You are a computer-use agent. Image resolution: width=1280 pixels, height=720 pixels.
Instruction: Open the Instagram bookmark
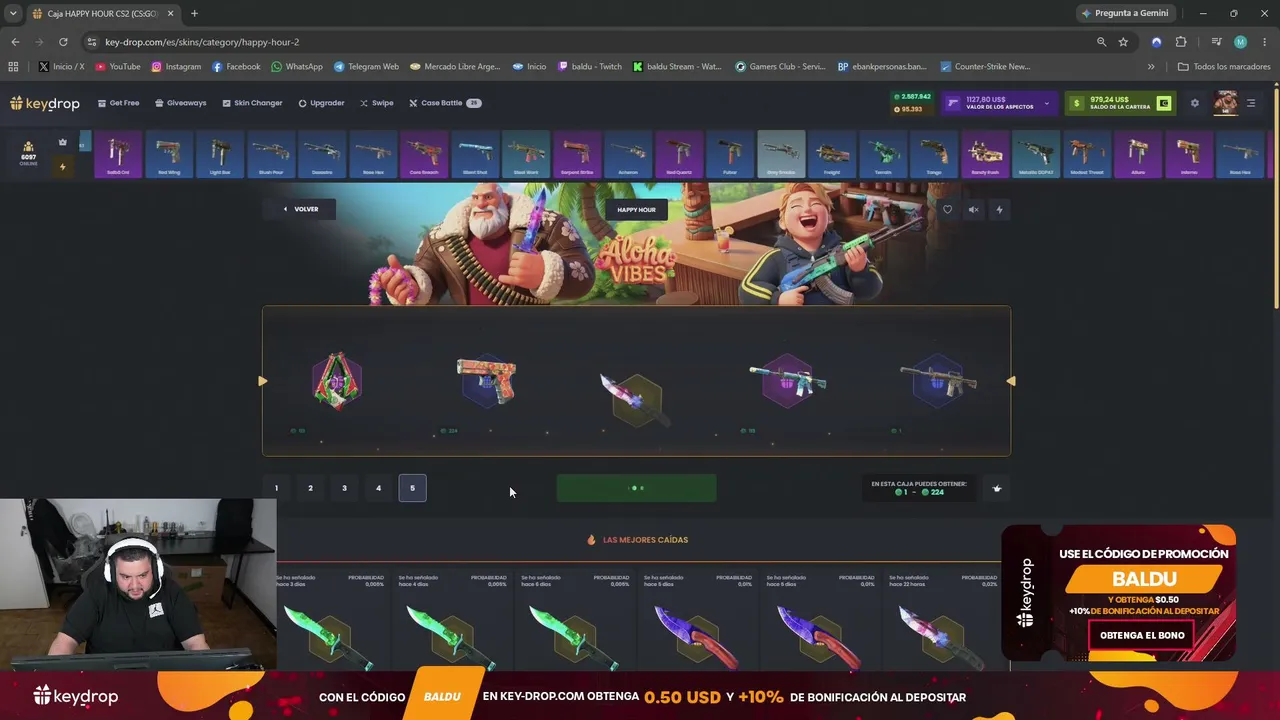pos(176,67)
